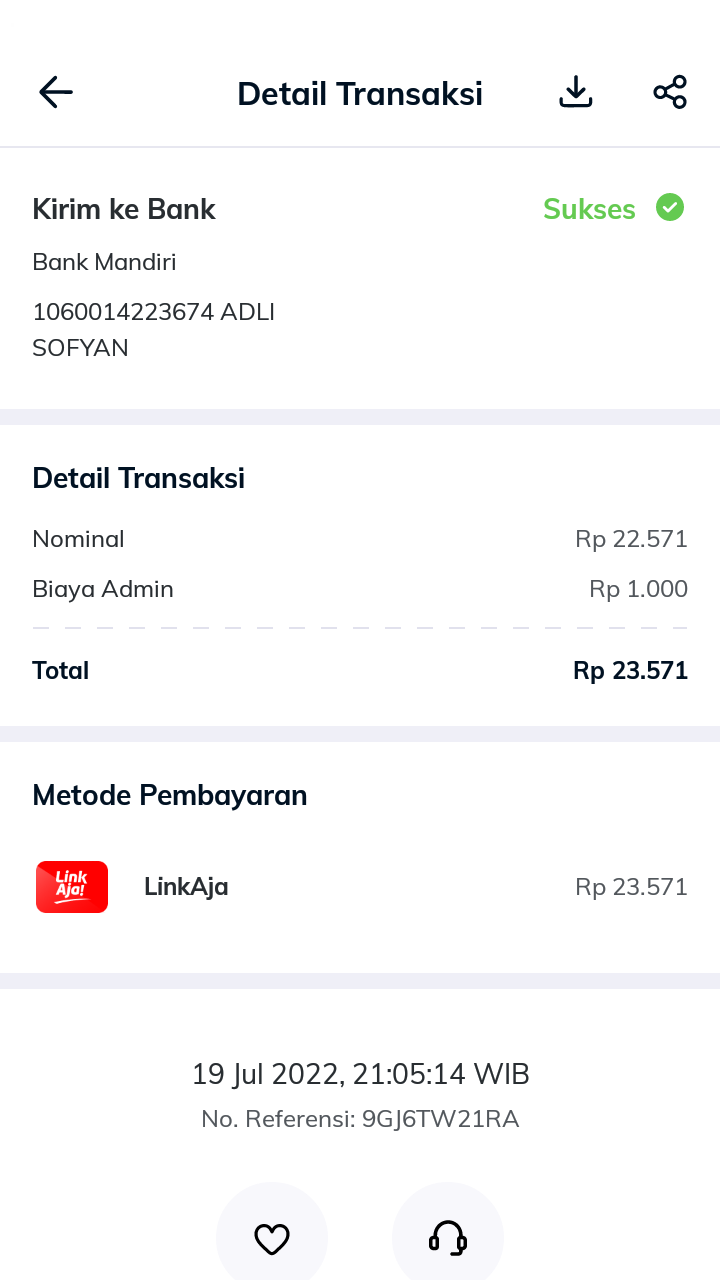
Task: Tap the Nominal amount Rp 22.571
Action: (x=631, y=539)
